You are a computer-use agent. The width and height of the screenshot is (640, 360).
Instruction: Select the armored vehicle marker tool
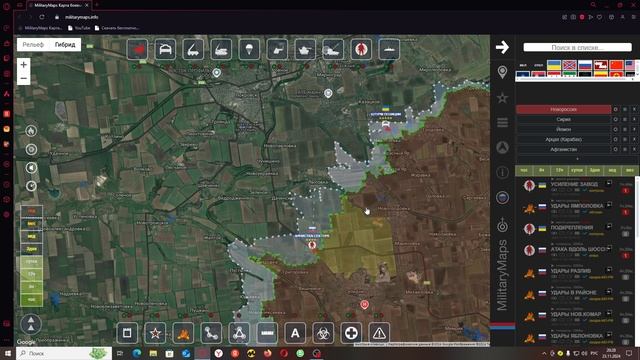coord(165,49)
